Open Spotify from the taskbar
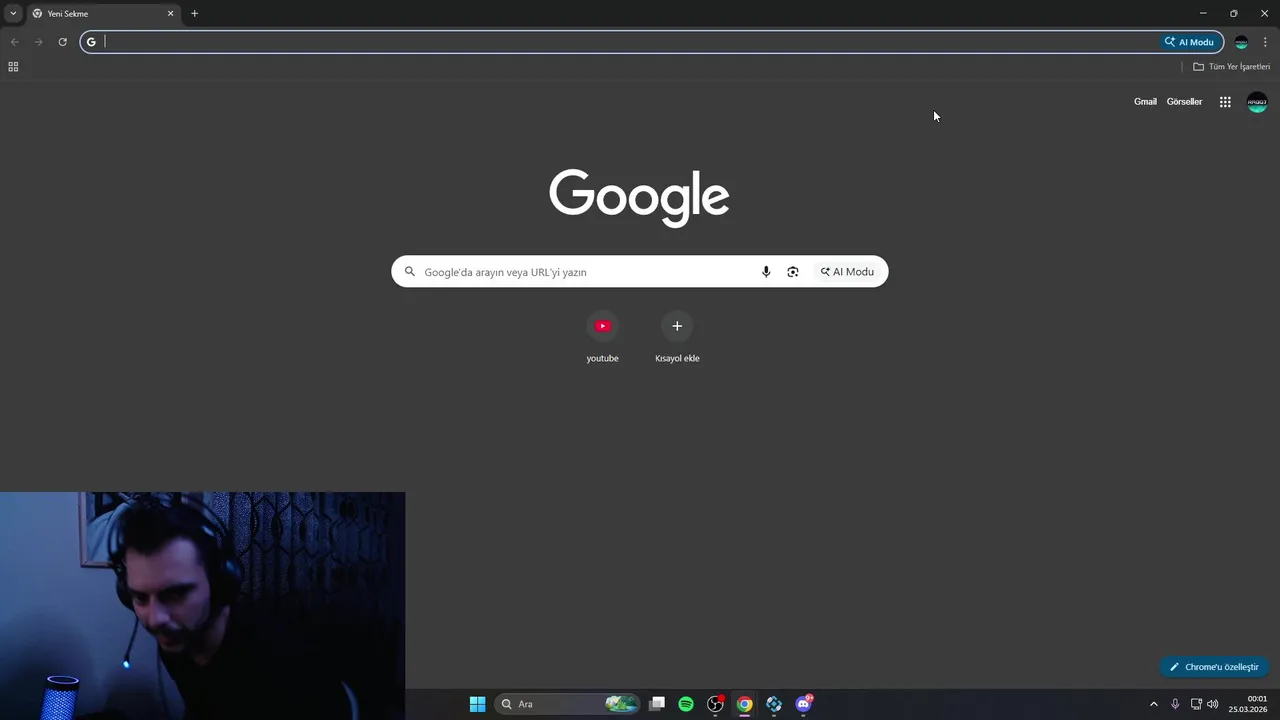The height and width of the screenshot is (720, 1280). pos(686,704)
